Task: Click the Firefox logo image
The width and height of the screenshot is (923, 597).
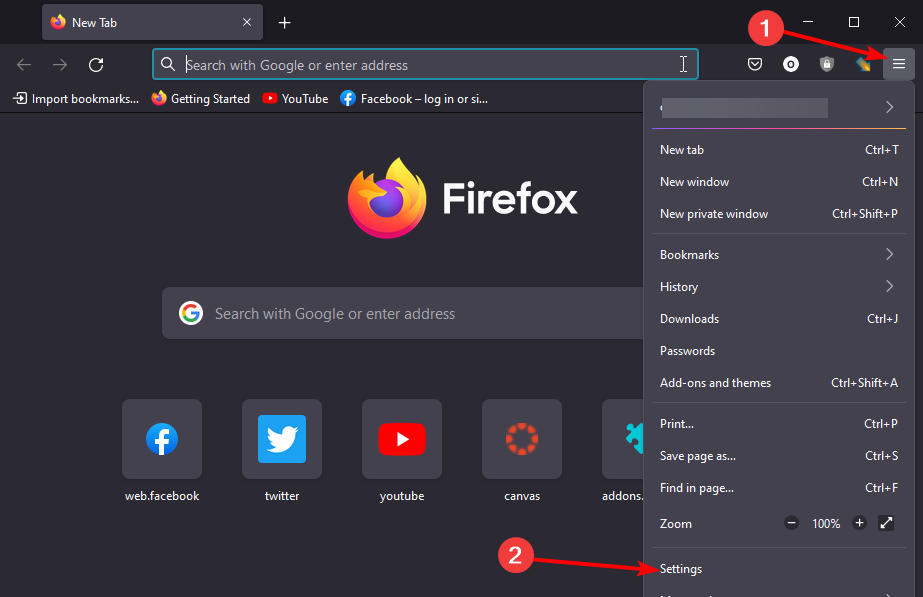Action: 387,198
